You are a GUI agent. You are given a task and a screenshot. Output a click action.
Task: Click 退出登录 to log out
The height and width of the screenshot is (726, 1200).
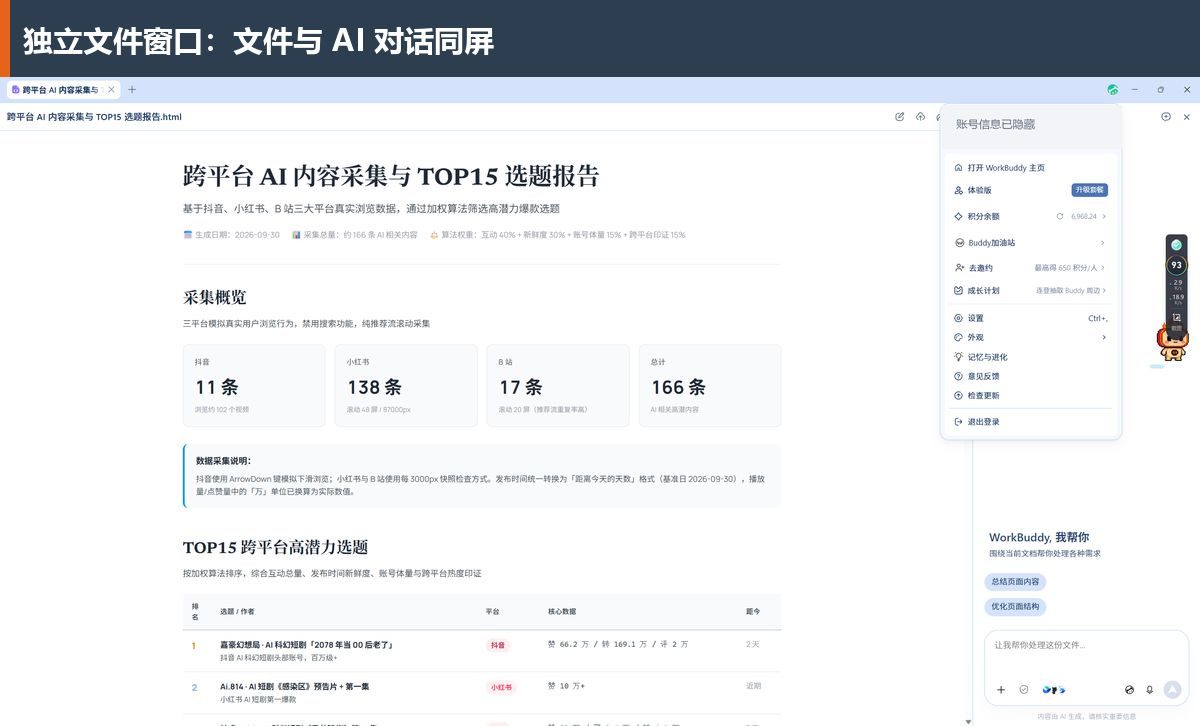click(1031, 422)
